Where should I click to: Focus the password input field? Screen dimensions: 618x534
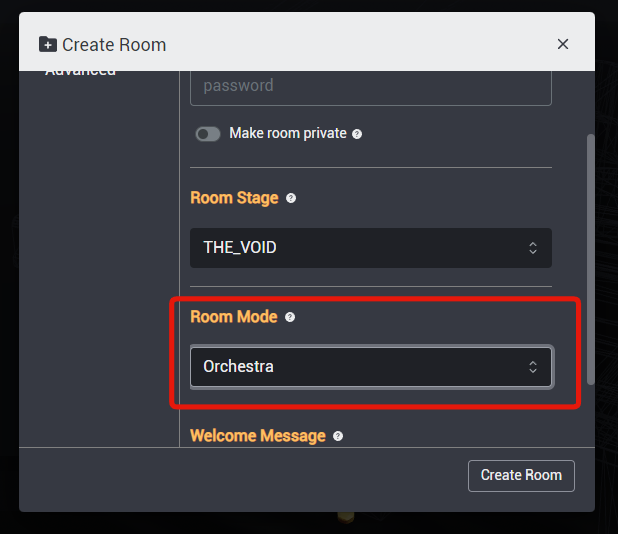[x=371, y=88]
